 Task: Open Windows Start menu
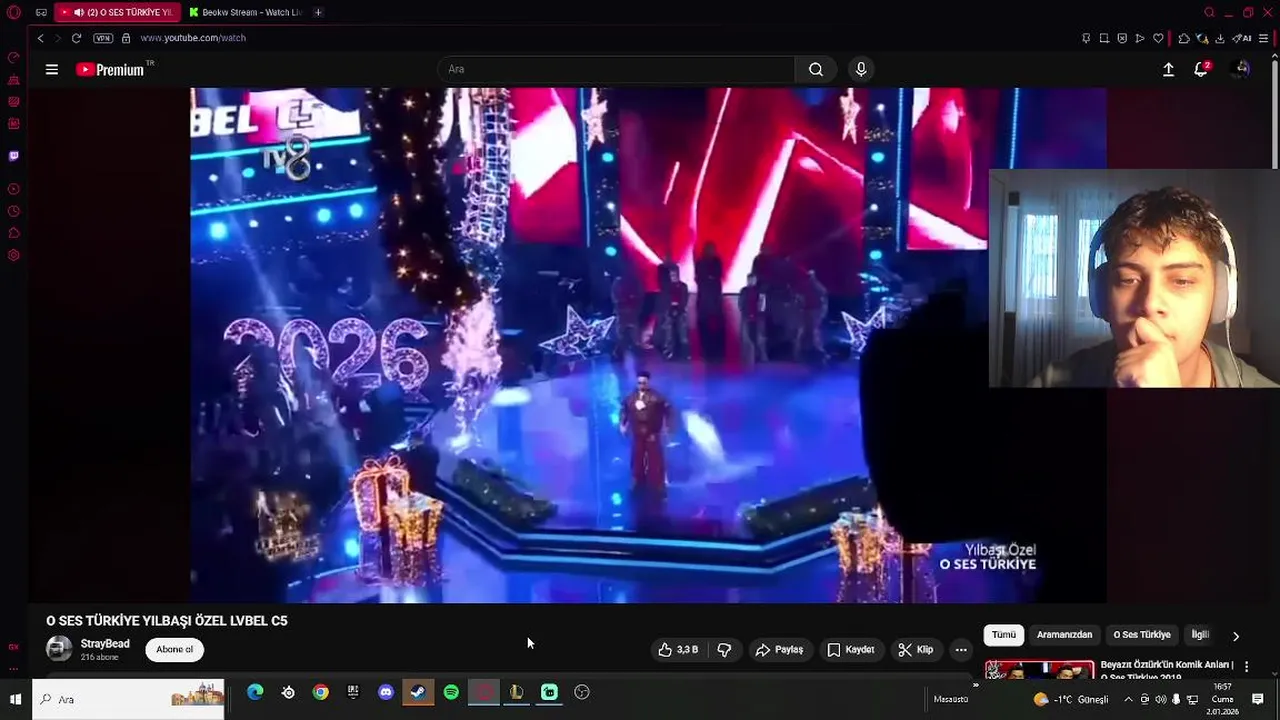coord(15,699)
